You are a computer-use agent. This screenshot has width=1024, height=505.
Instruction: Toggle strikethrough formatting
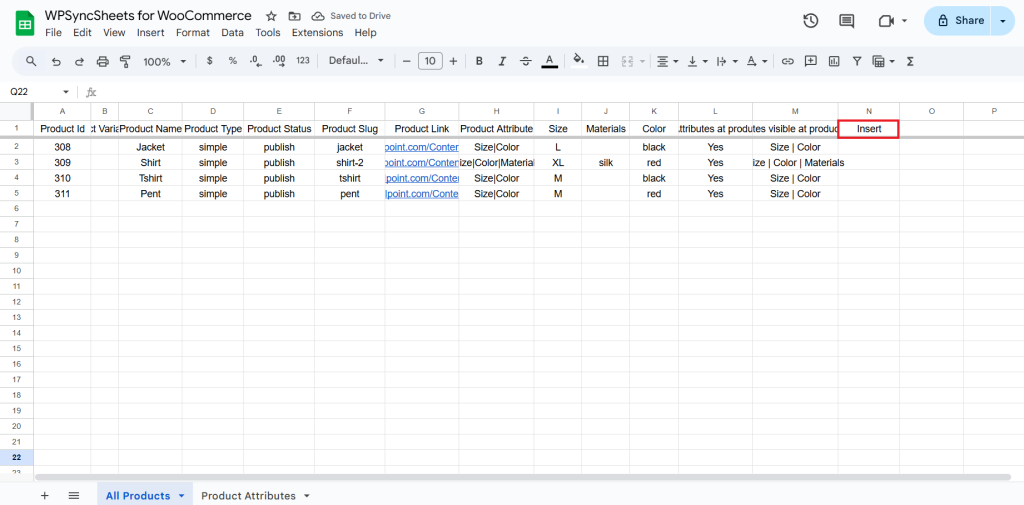[x=526, y=61]
